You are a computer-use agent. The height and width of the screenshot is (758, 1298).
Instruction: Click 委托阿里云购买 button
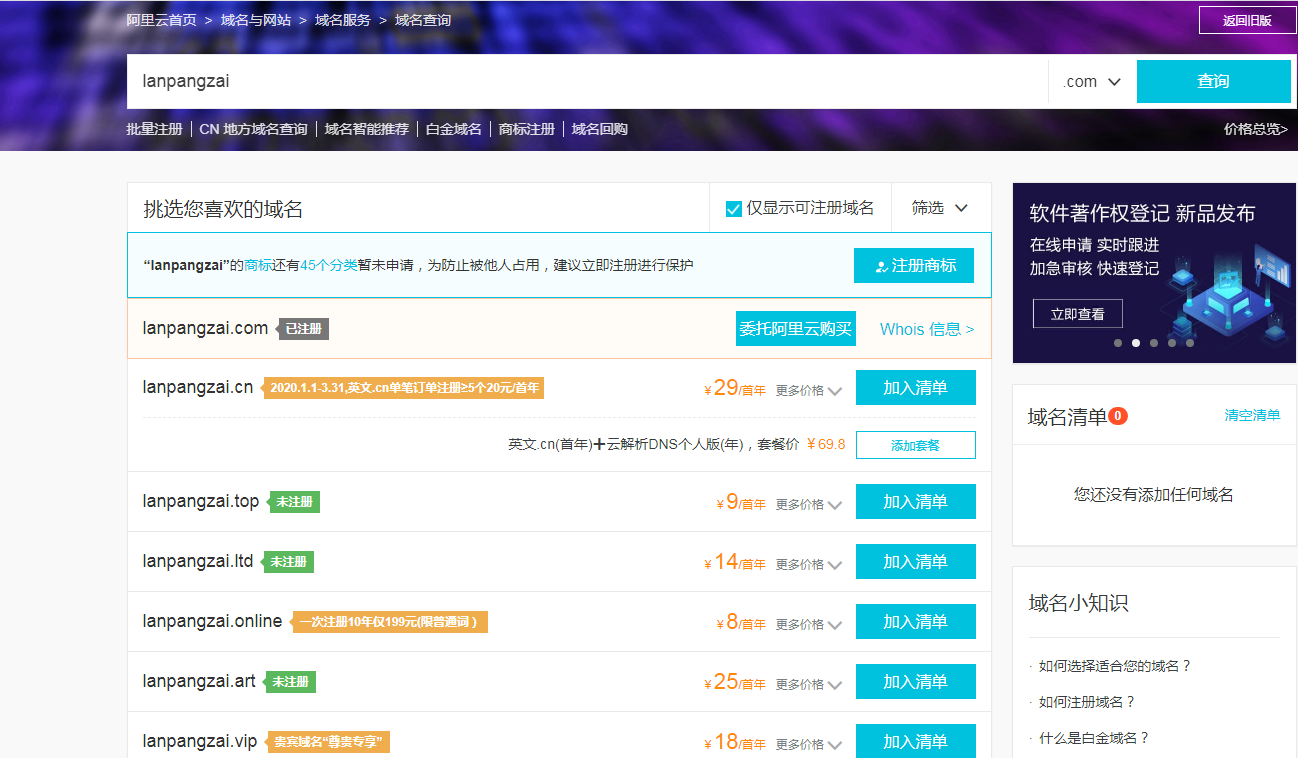point(796,328)
